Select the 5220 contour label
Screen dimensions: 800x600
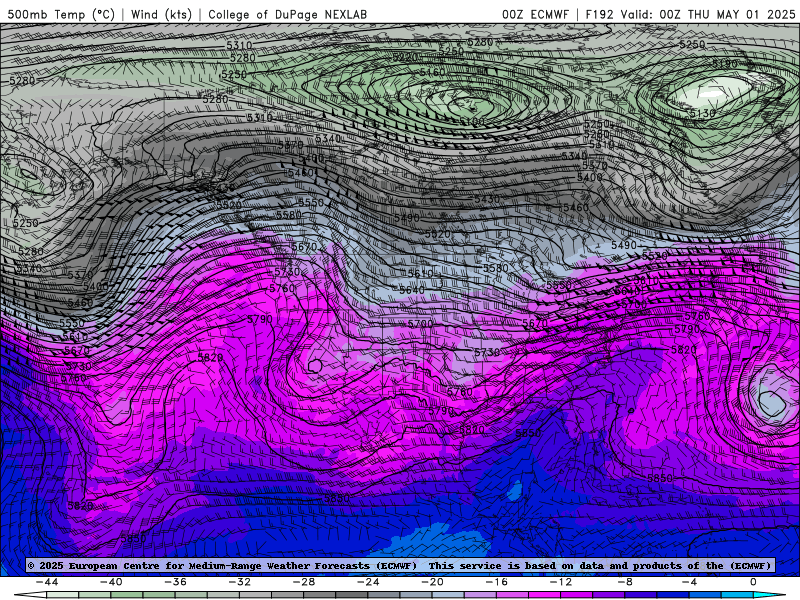click(x=406, y=57)
